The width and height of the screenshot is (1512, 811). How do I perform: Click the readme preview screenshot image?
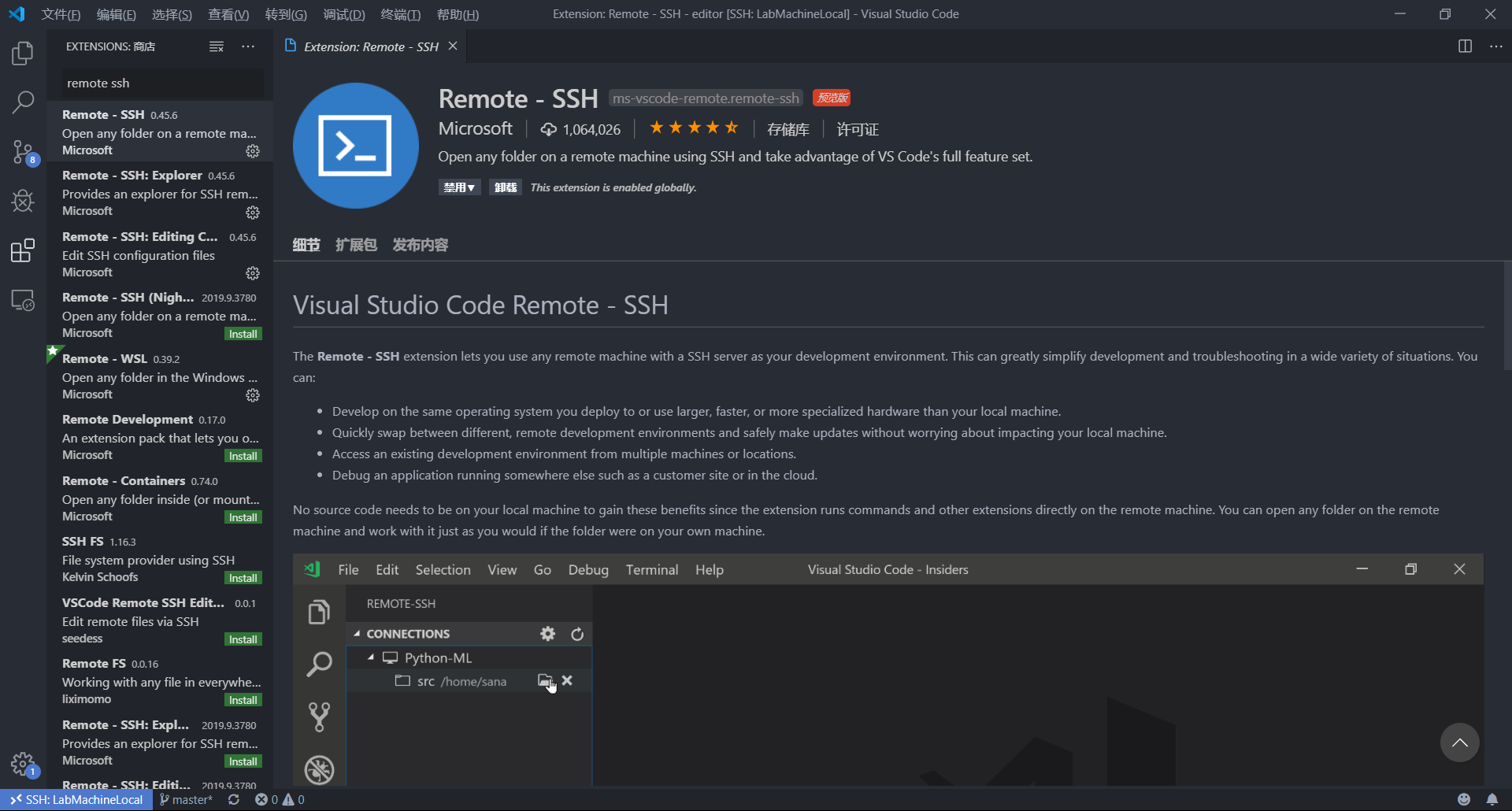click(888, 669)
